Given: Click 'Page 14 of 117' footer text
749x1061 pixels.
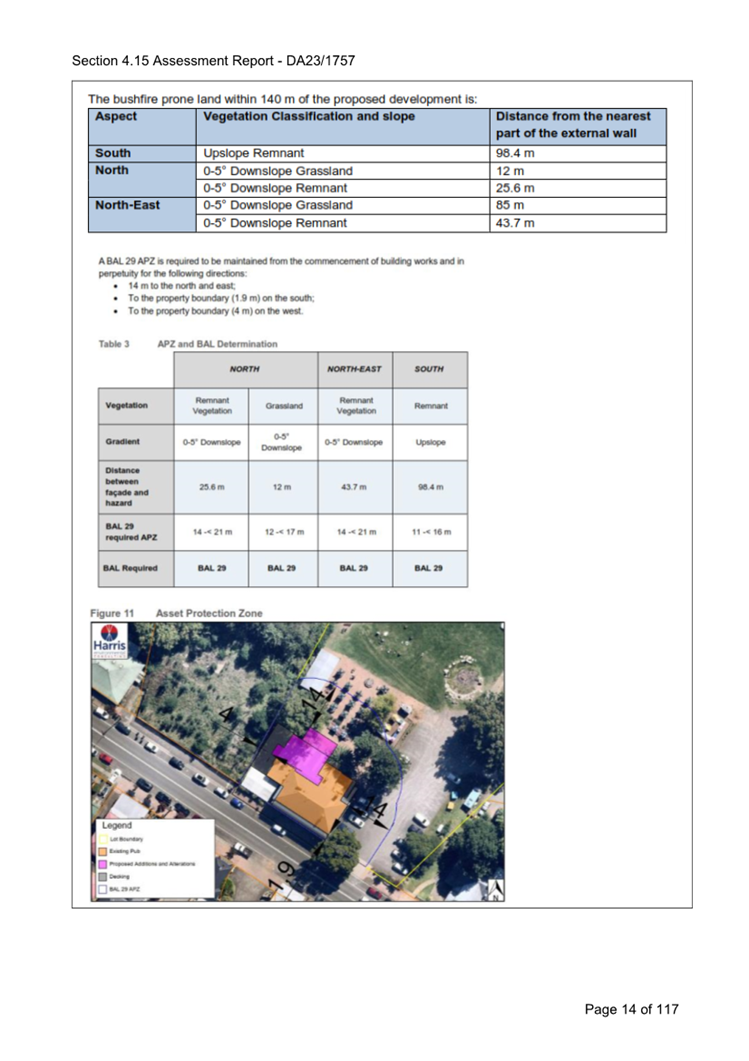Looking at the screenshot, I should 631,1010.
